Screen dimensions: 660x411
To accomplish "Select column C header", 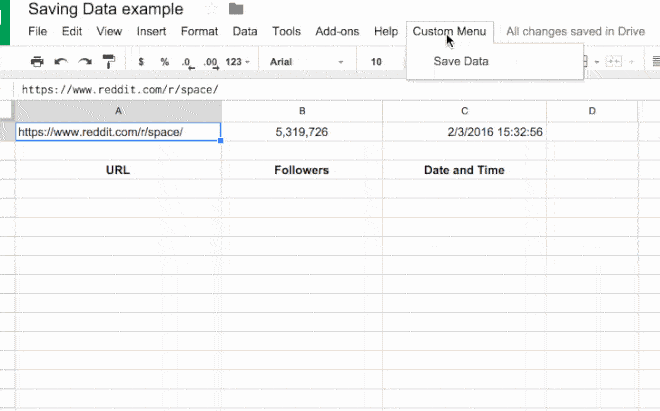I will (464, 111).
